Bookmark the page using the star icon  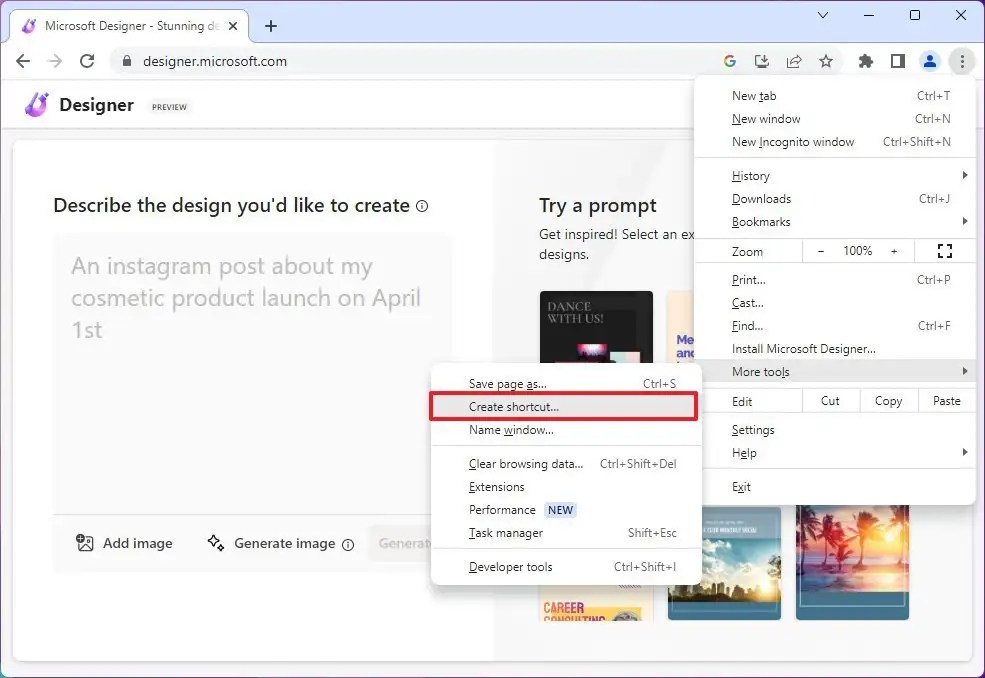[826, 61]
